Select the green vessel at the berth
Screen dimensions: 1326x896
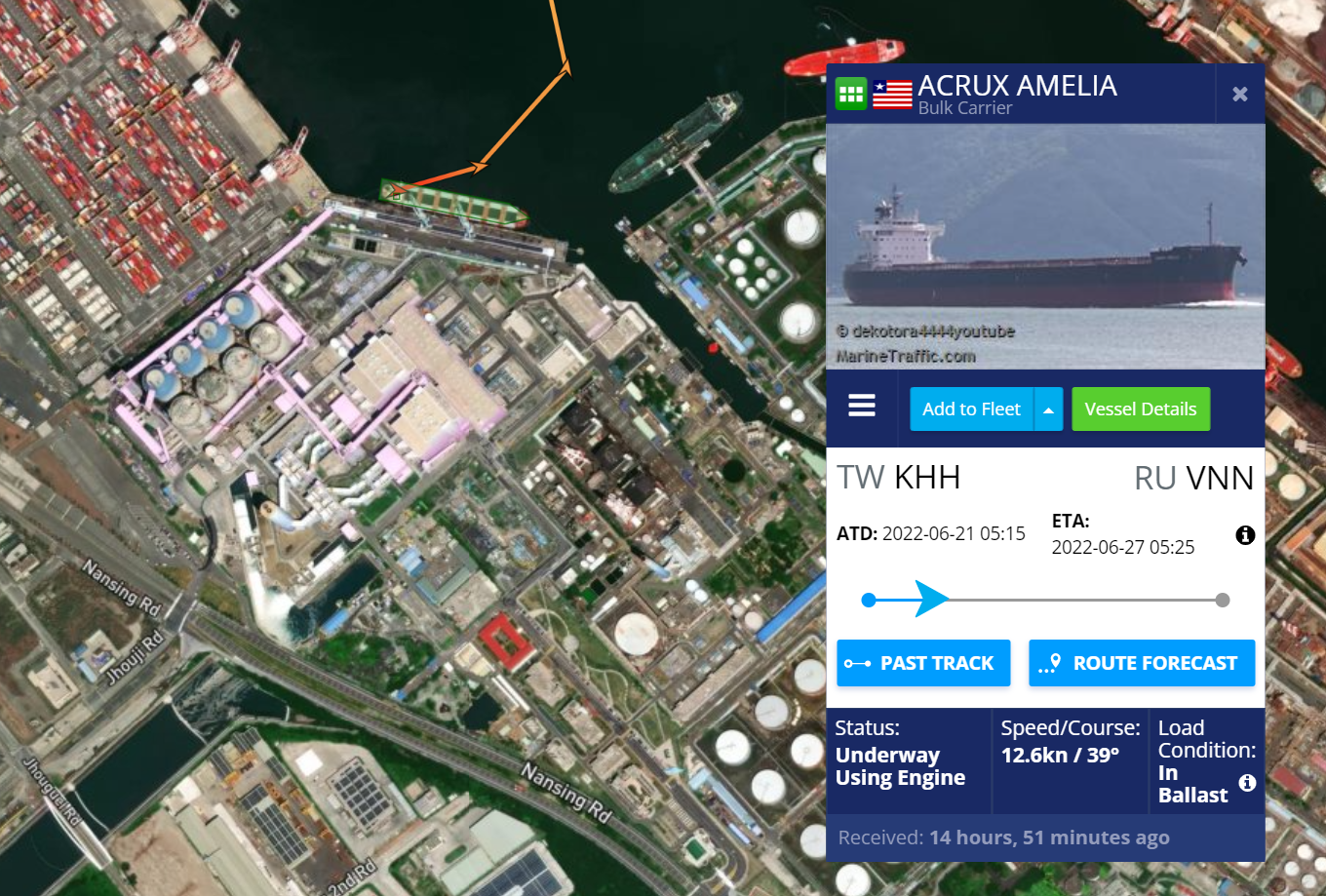453,204
